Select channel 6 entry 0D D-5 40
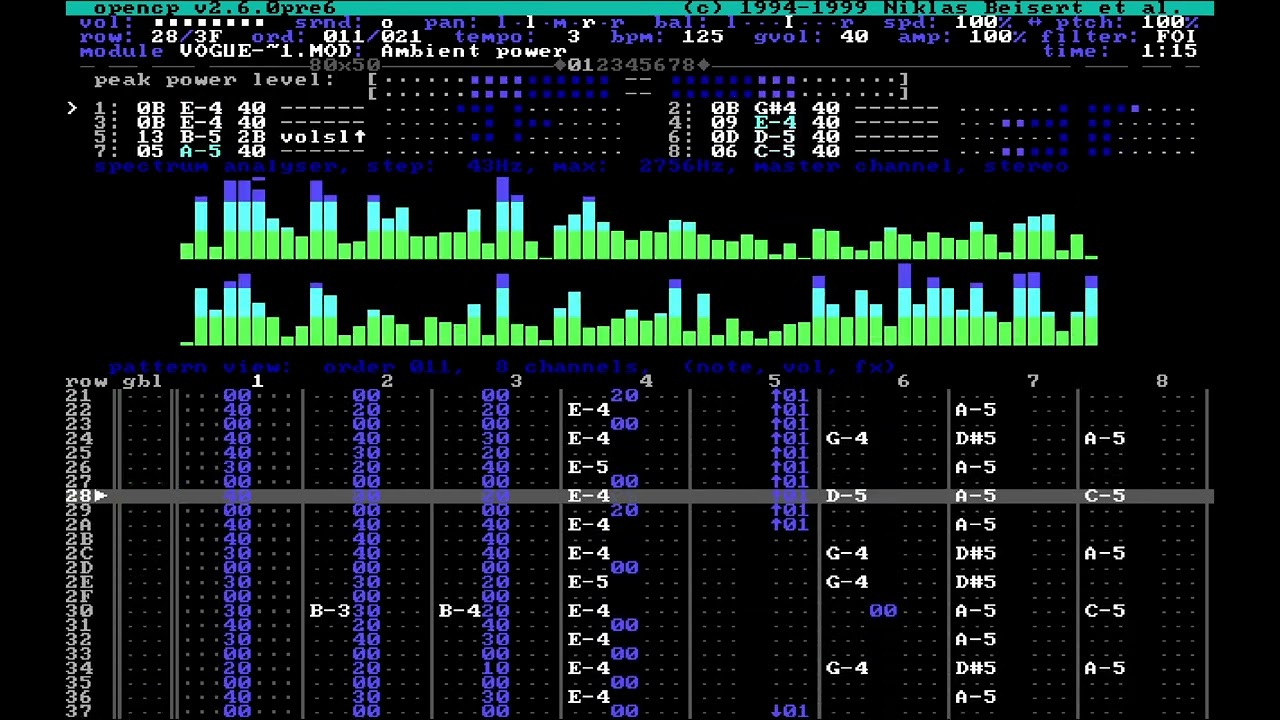Viewport: 1280px width, 720px height. (775, 137)
